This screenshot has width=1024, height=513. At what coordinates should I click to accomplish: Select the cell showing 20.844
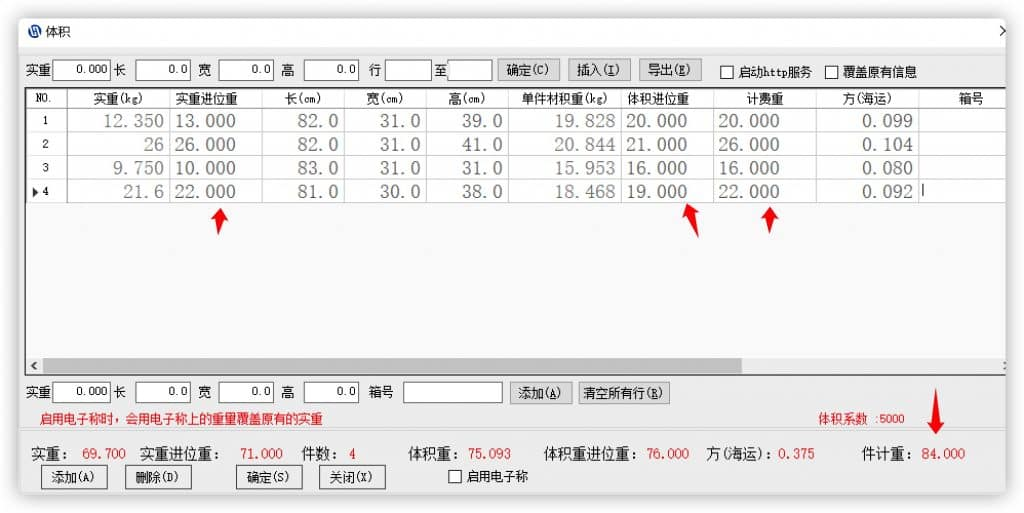[x=565, y=144]
